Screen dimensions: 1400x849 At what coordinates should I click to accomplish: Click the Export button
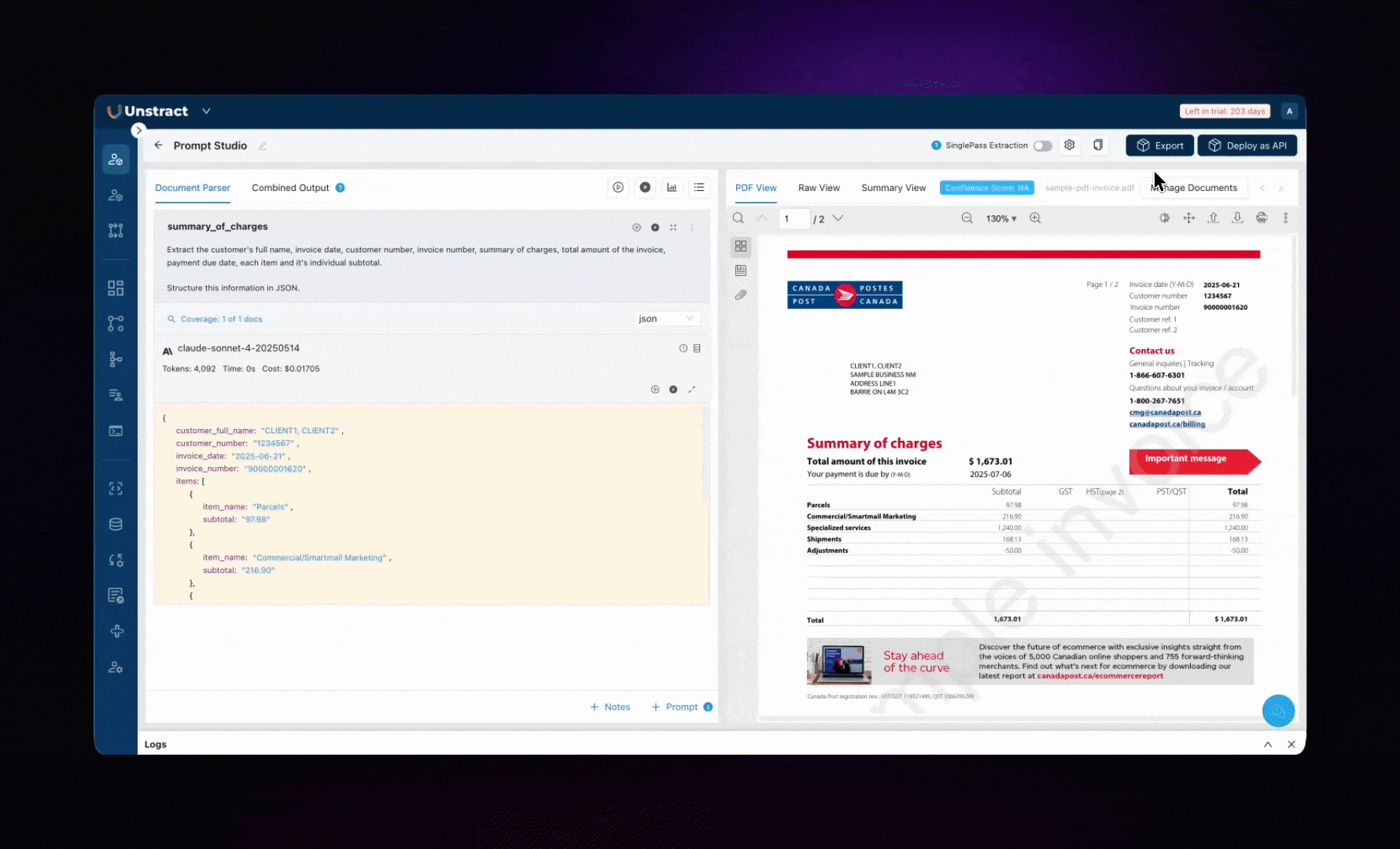(1160, 145)
